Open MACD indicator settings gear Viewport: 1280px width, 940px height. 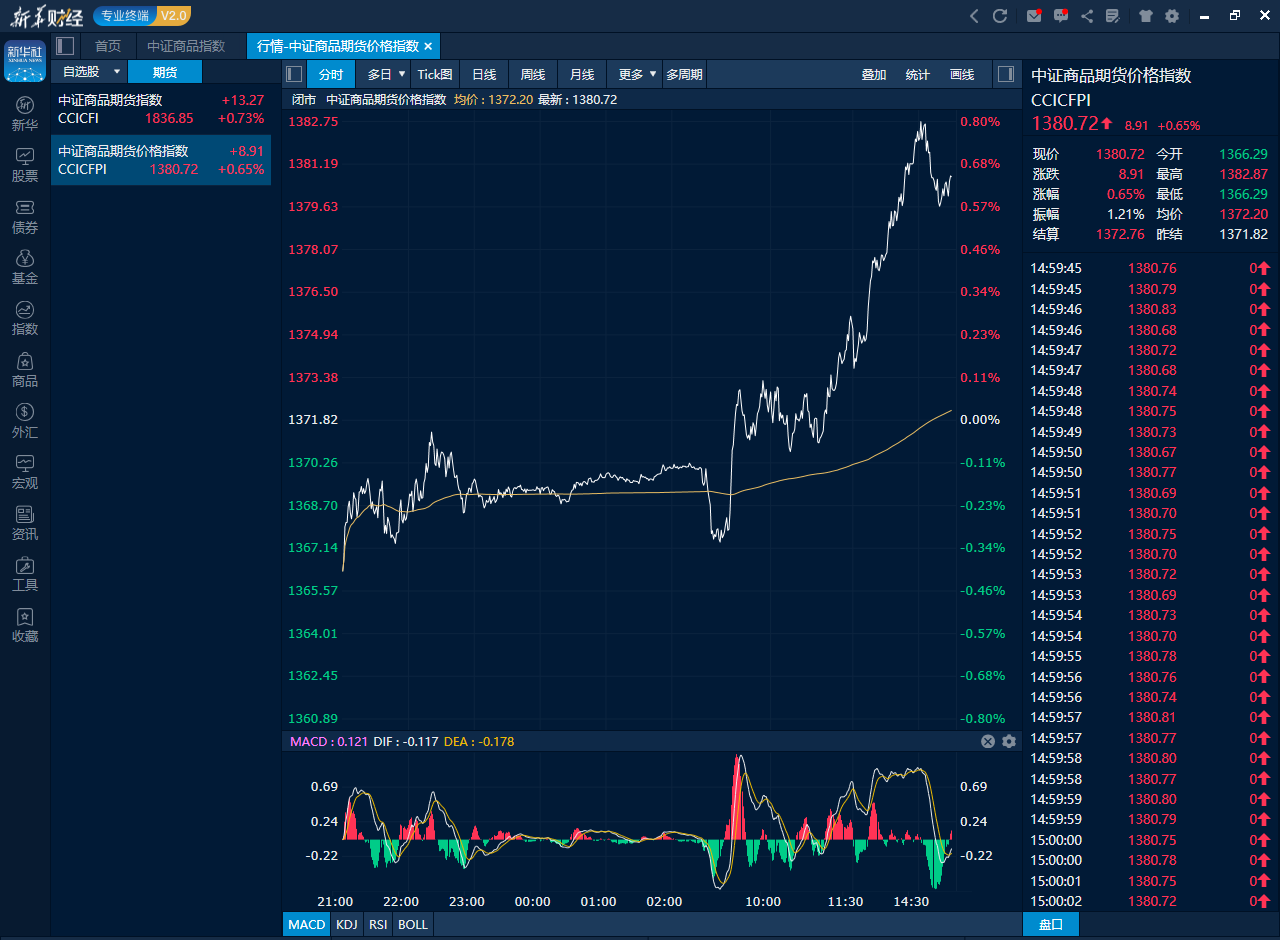point(1009,741)
